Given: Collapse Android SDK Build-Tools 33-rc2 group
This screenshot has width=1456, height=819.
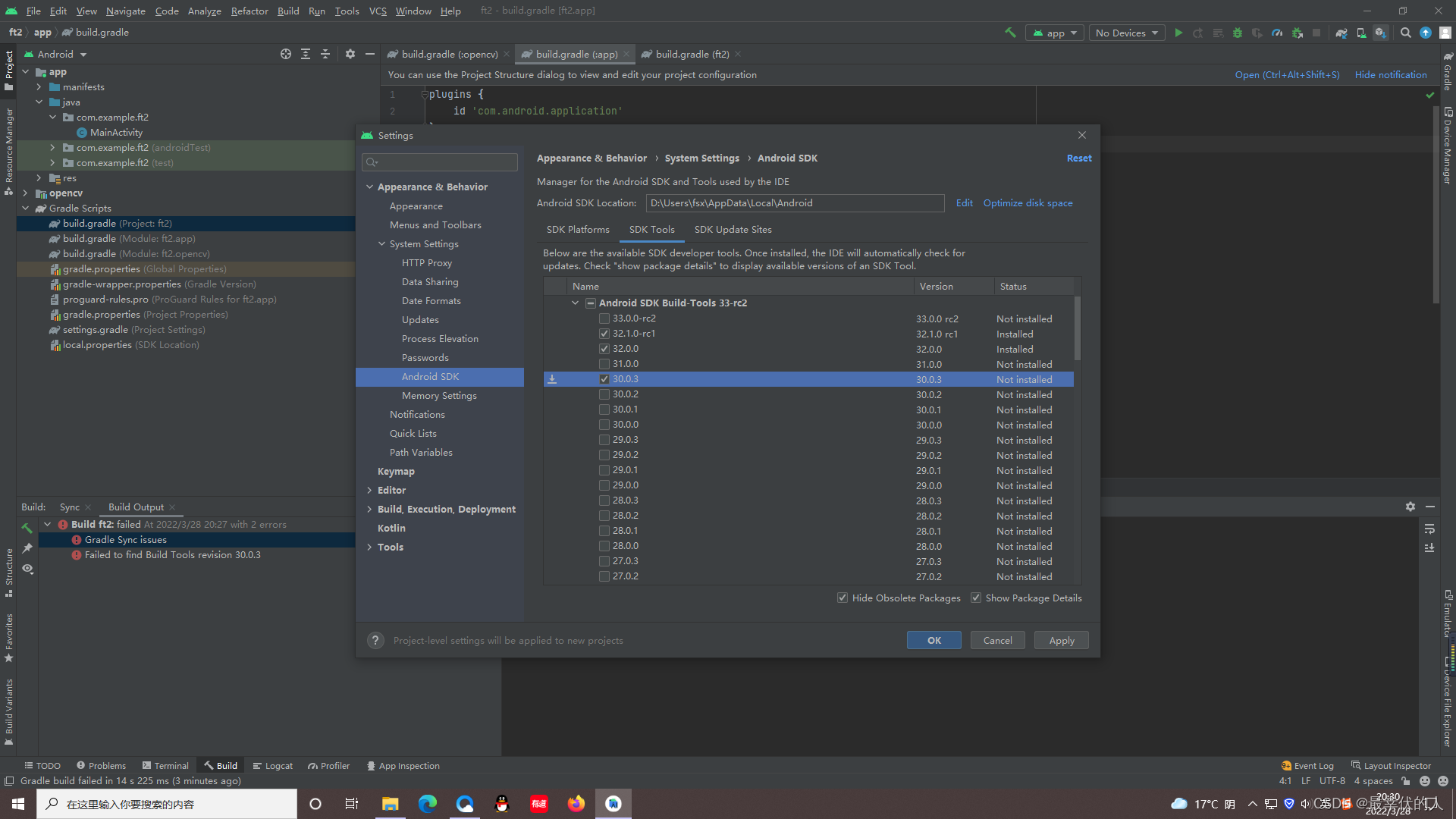Looking at the screenshot, I should click(x=575, y=303).
